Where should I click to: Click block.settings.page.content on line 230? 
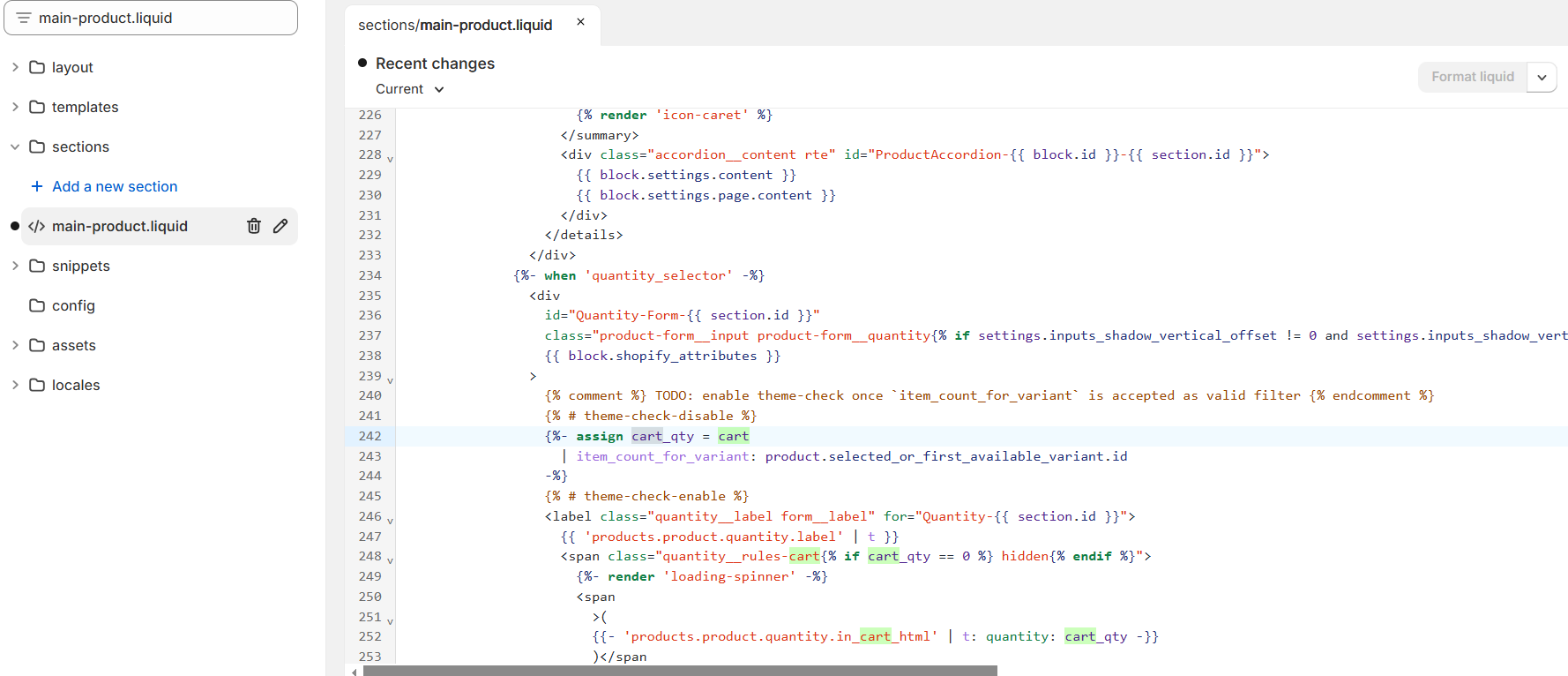coord(706,195)
